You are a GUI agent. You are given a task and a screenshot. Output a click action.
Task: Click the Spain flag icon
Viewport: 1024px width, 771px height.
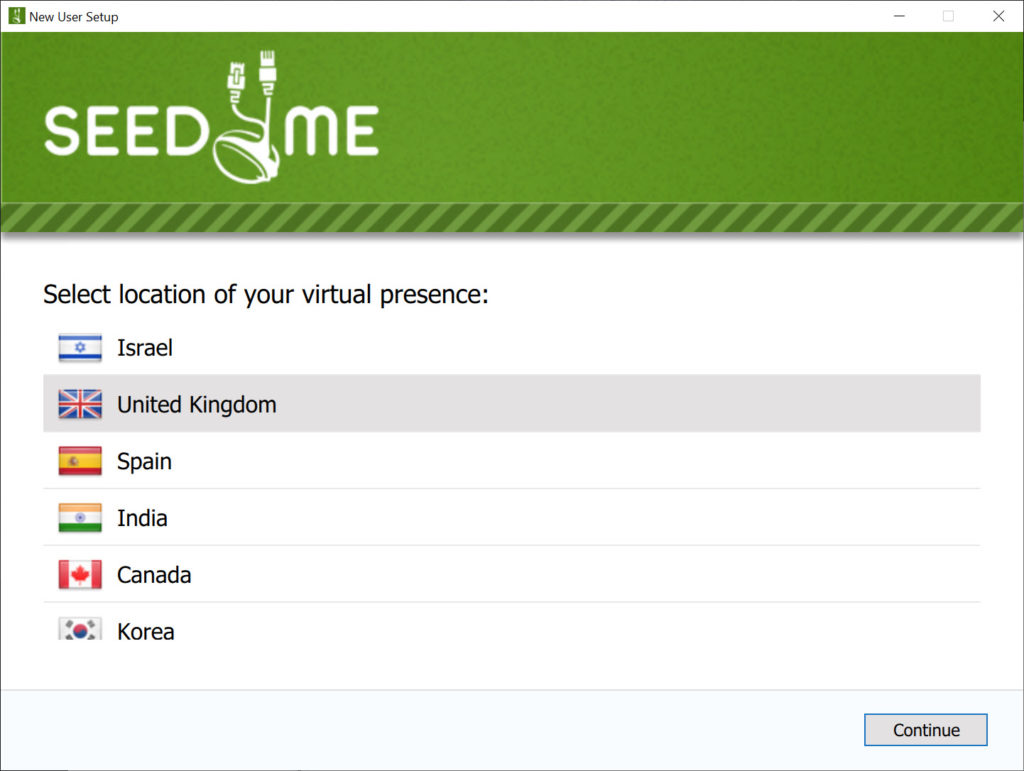point(80,461)
